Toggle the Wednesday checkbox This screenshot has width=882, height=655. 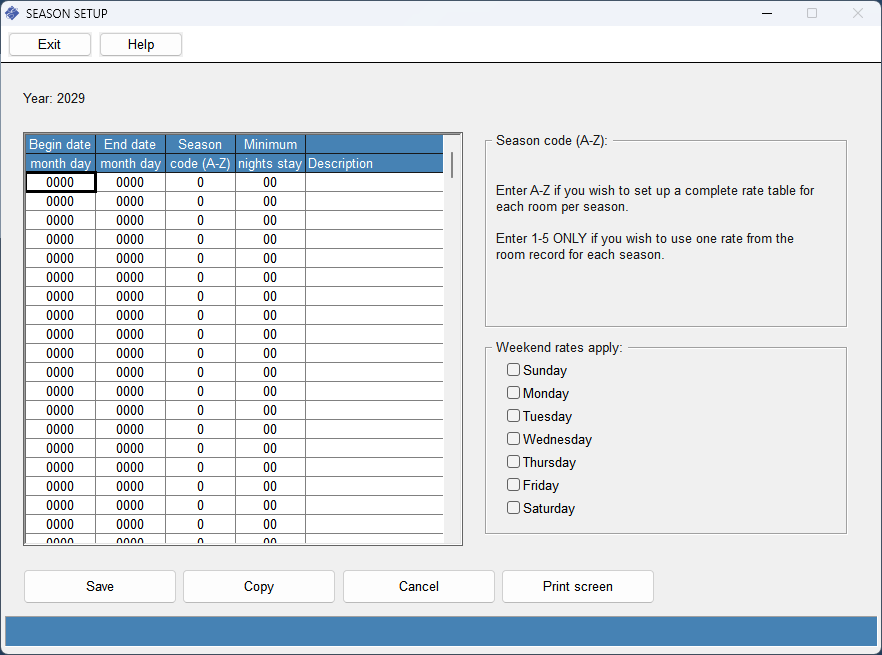click(514, 439)
